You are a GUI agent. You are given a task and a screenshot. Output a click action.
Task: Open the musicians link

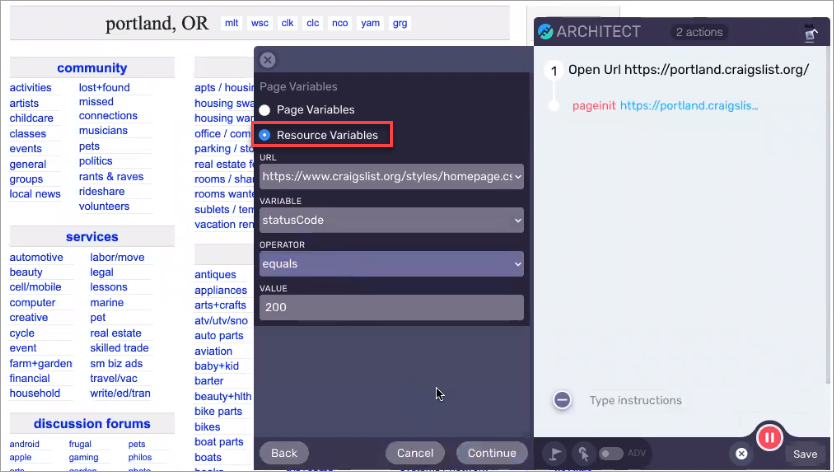103,130
